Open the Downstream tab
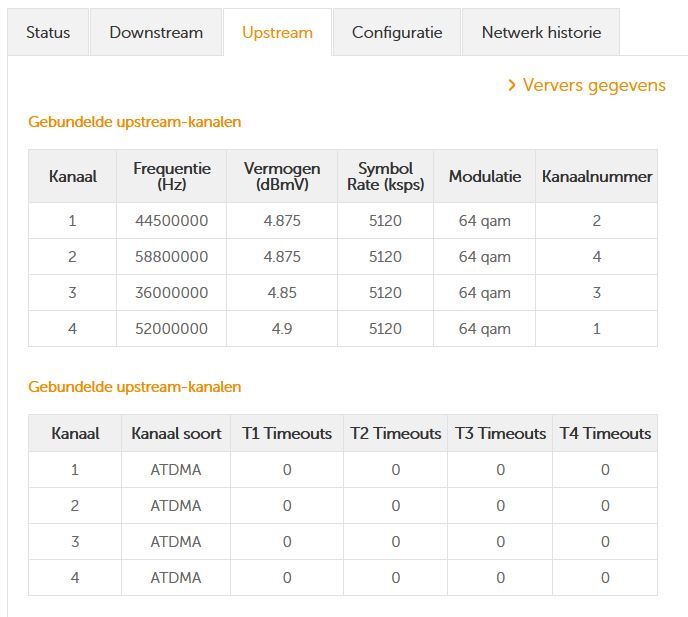The image size is (688, 617). pyautogui.click(x=156, y=32)
